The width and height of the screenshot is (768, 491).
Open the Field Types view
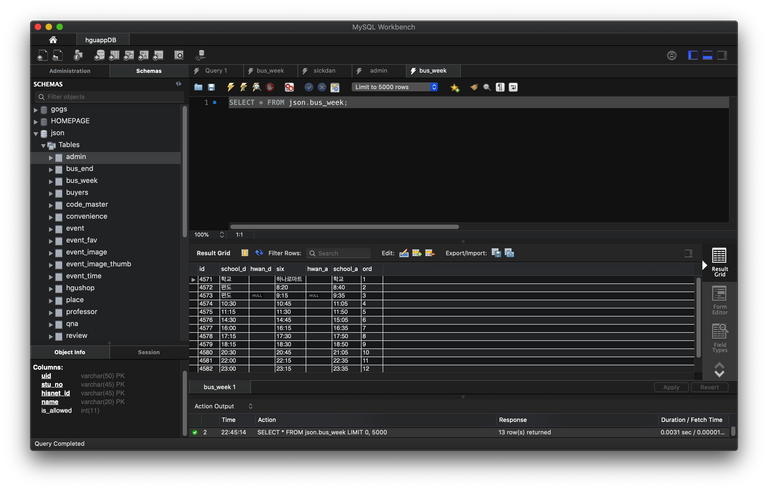[720, 338]
